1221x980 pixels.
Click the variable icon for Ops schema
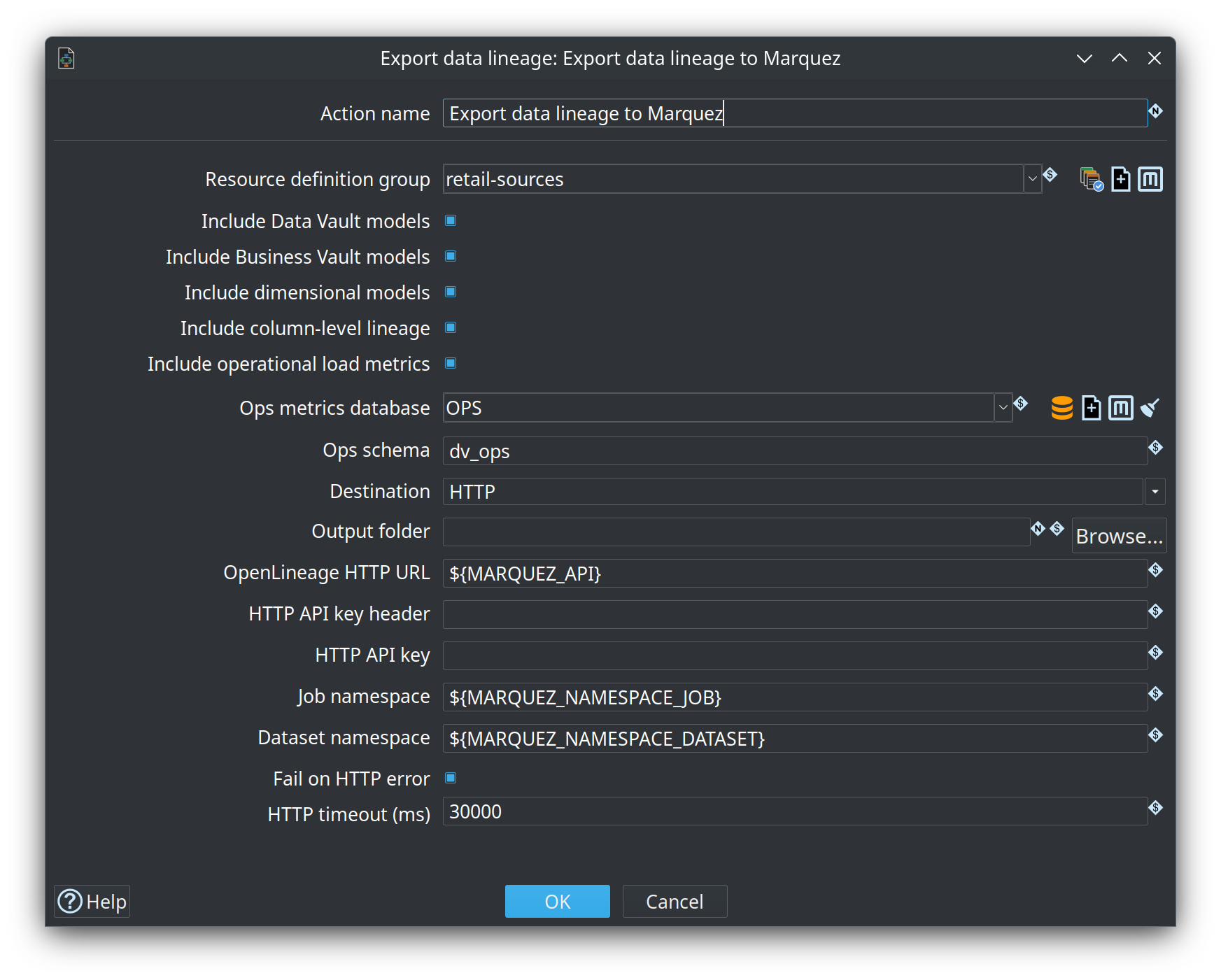(1155, 447)
